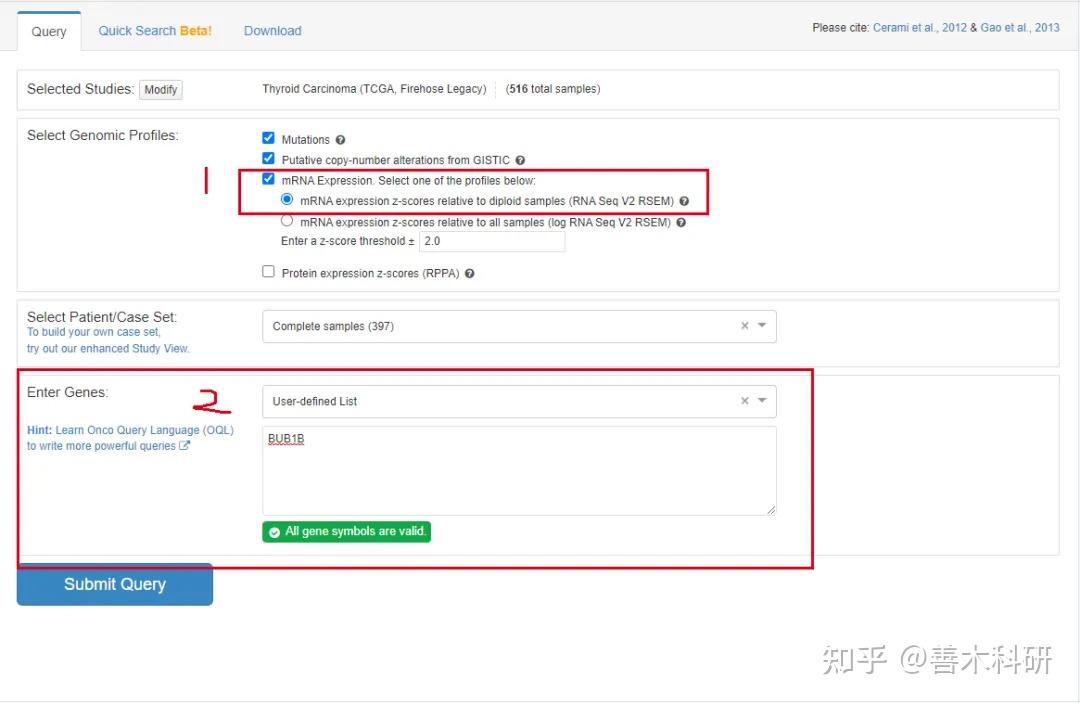Open help icon for all samples z-scores

coord(681,222)
